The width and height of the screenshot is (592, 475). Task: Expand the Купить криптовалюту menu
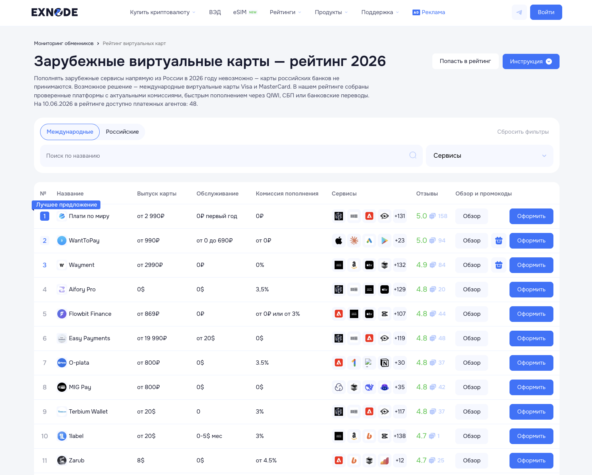tap(162, 12)
